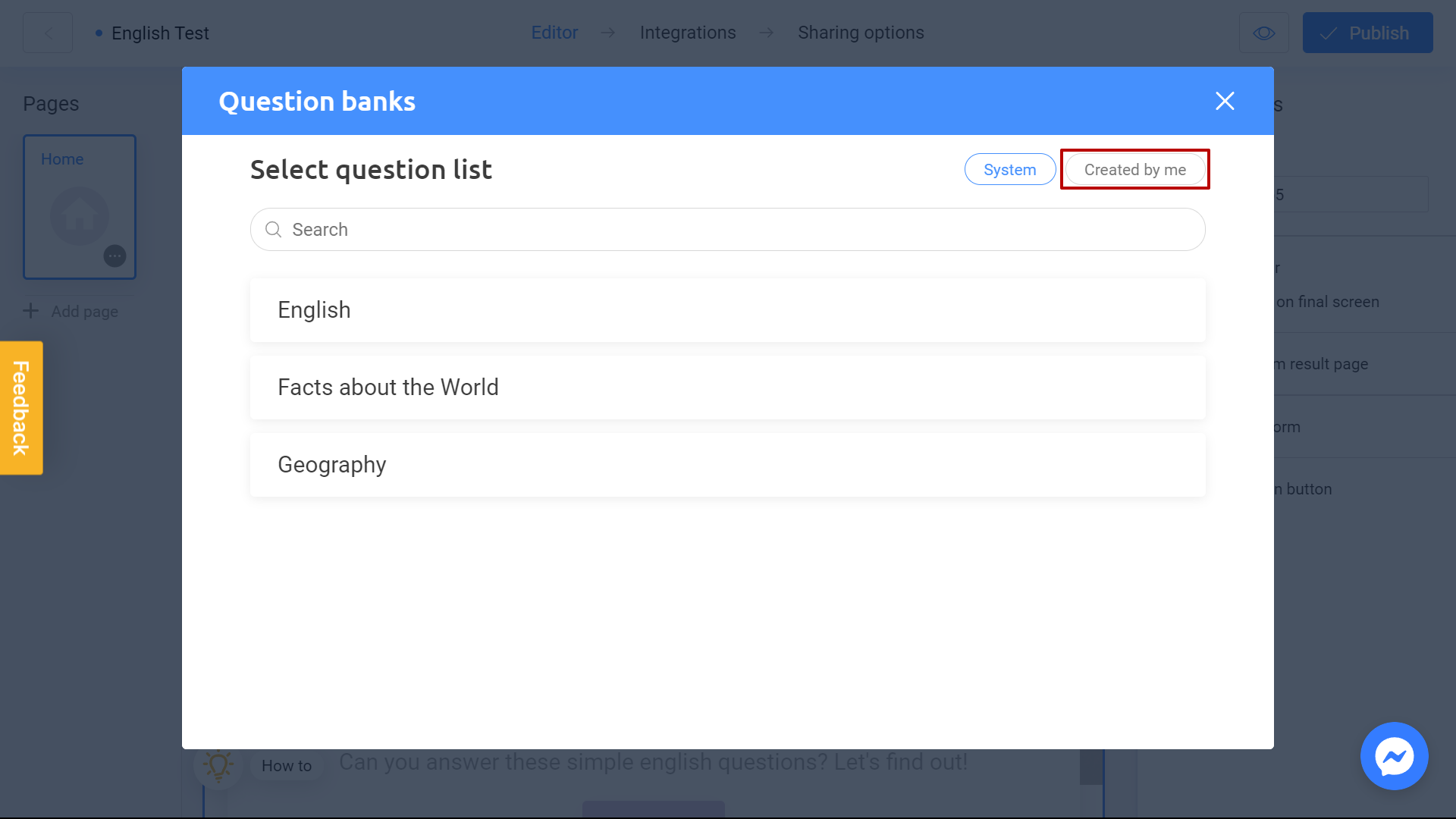Click the close icon on Question banks modal
Screen dimensions: 1456x819
click(x=1225, y=101)
